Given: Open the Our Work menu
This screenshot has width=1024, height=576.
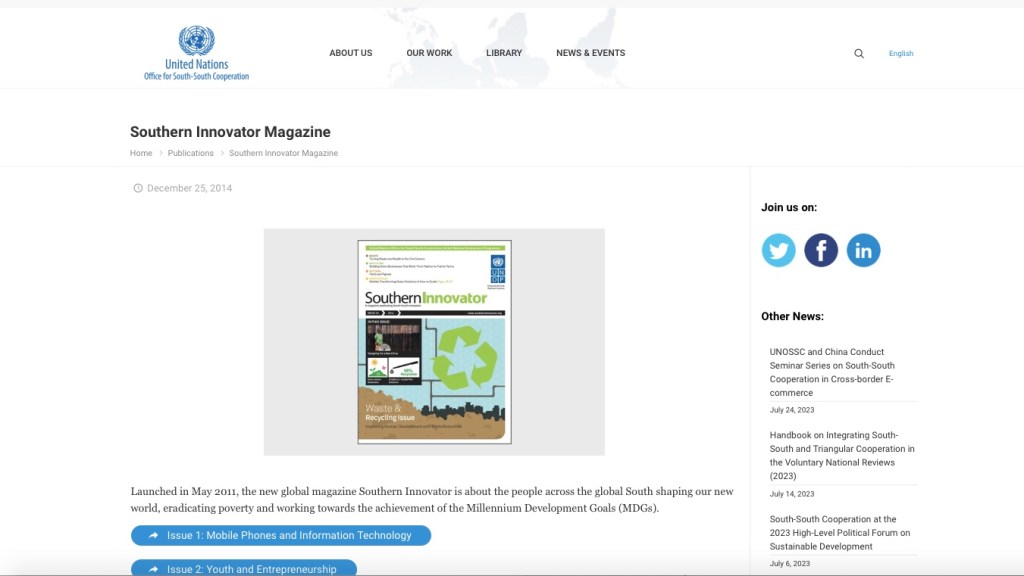Looking at the screenshot, I should point(429,53).
